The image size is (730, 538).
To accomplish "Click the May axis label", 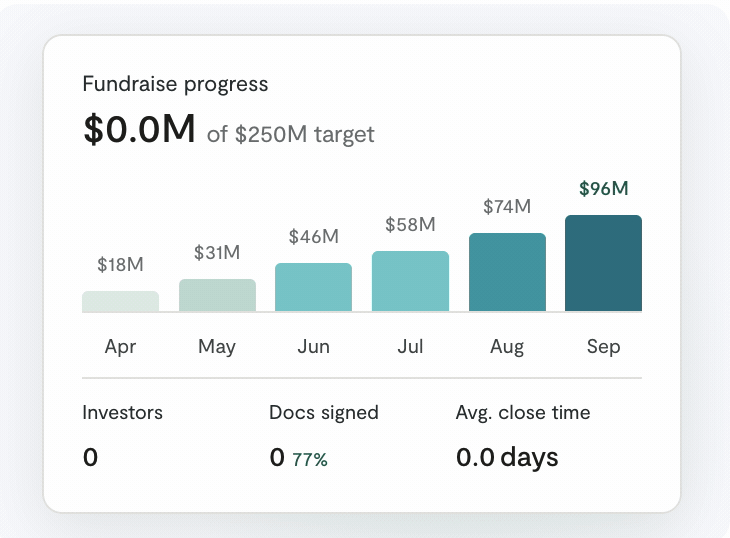I will click(217, 347).
